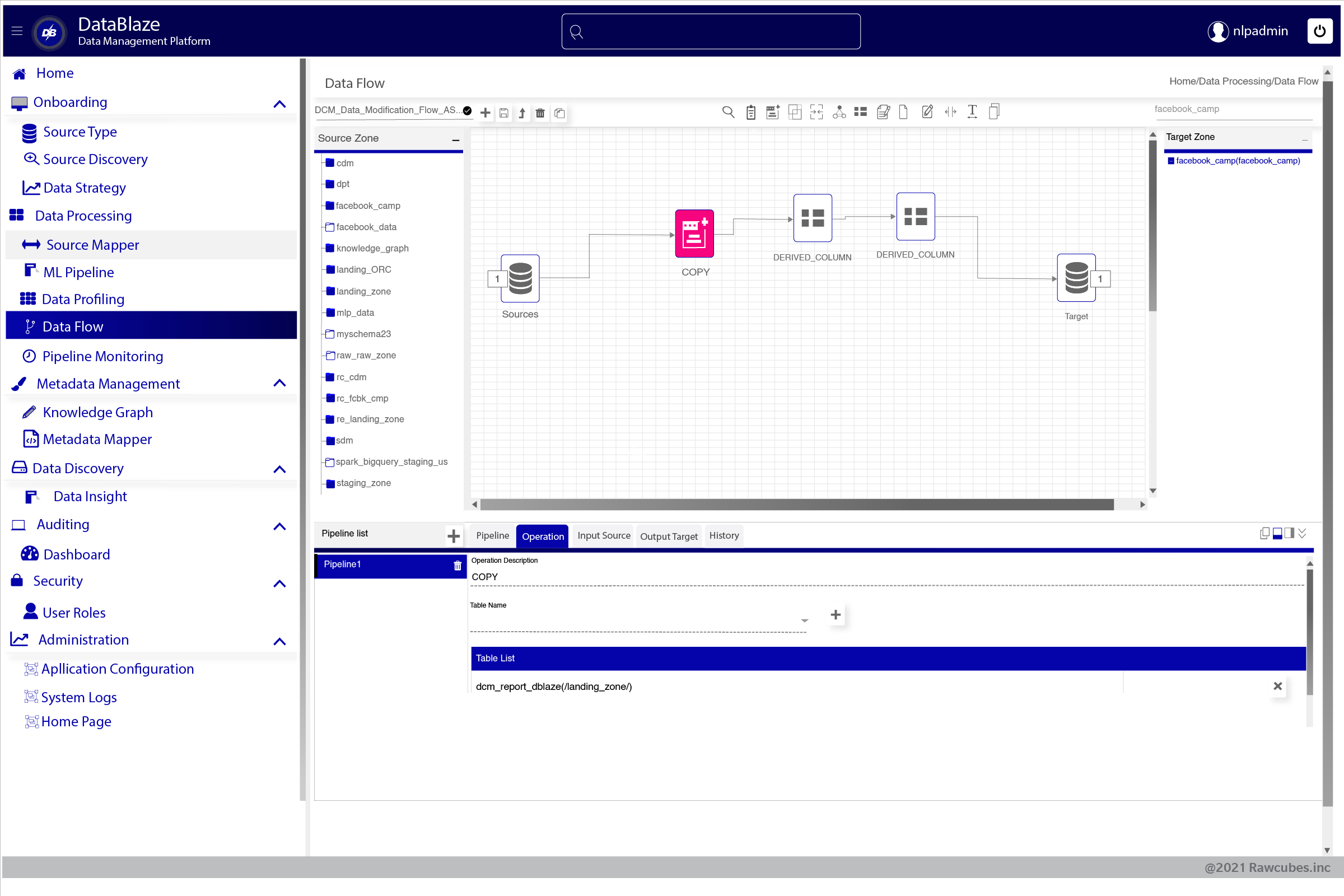Viewport: 1344px width, 896px height.
Task: Navigate to Knowledge Graph
Action: click(97, 412)
